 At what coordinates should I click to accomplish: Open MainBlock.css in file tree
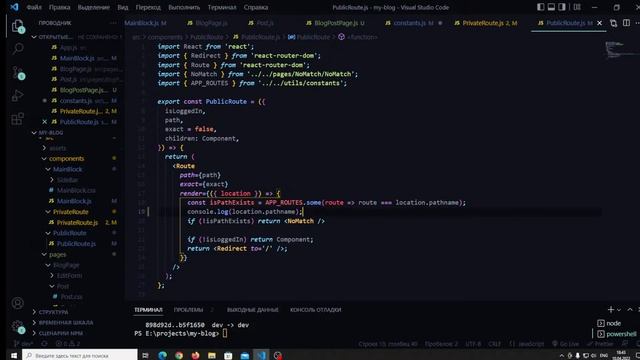coord(76,190)
